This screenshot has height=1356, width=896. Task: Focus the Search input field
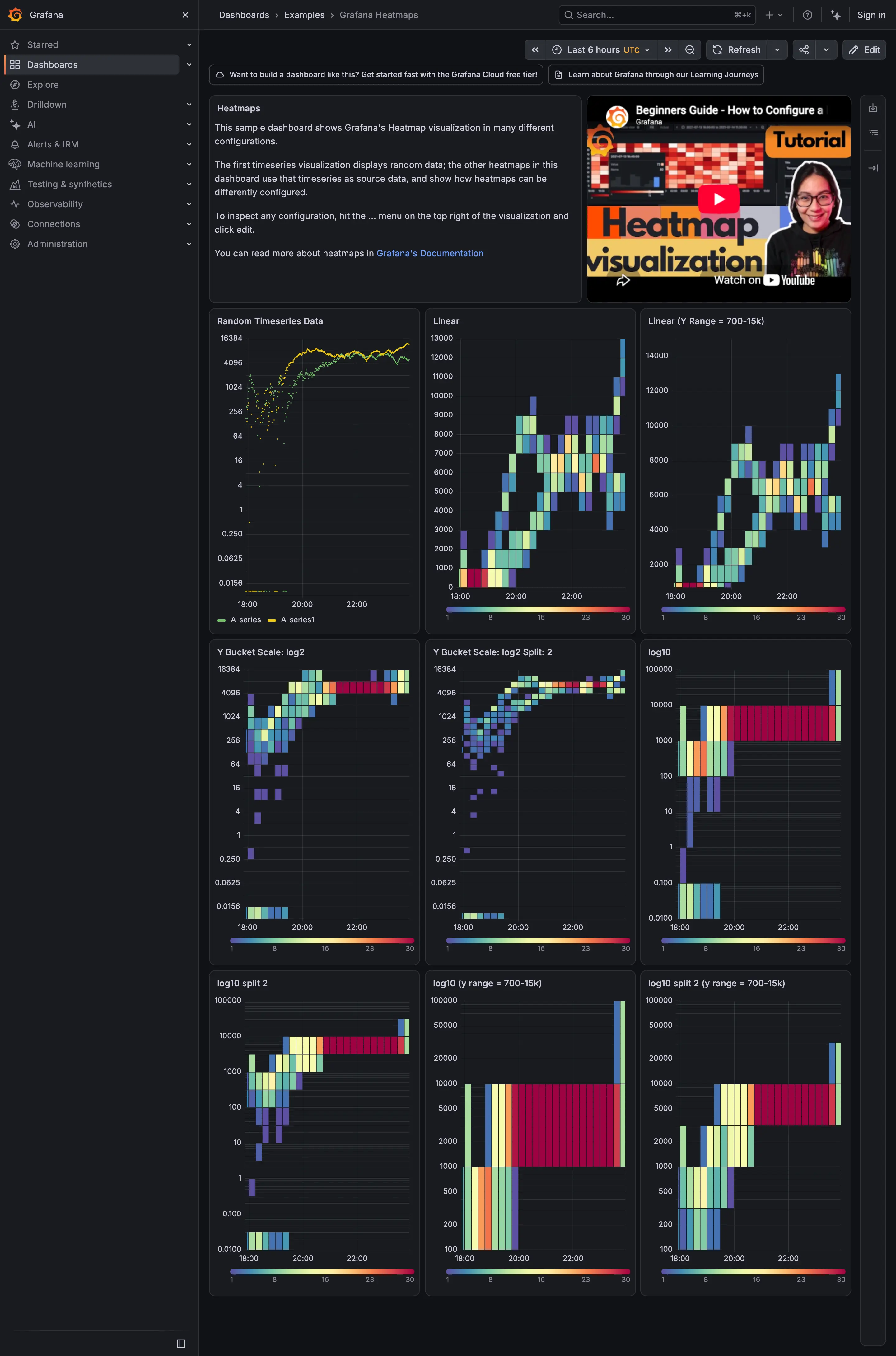(x=657, y=15)
